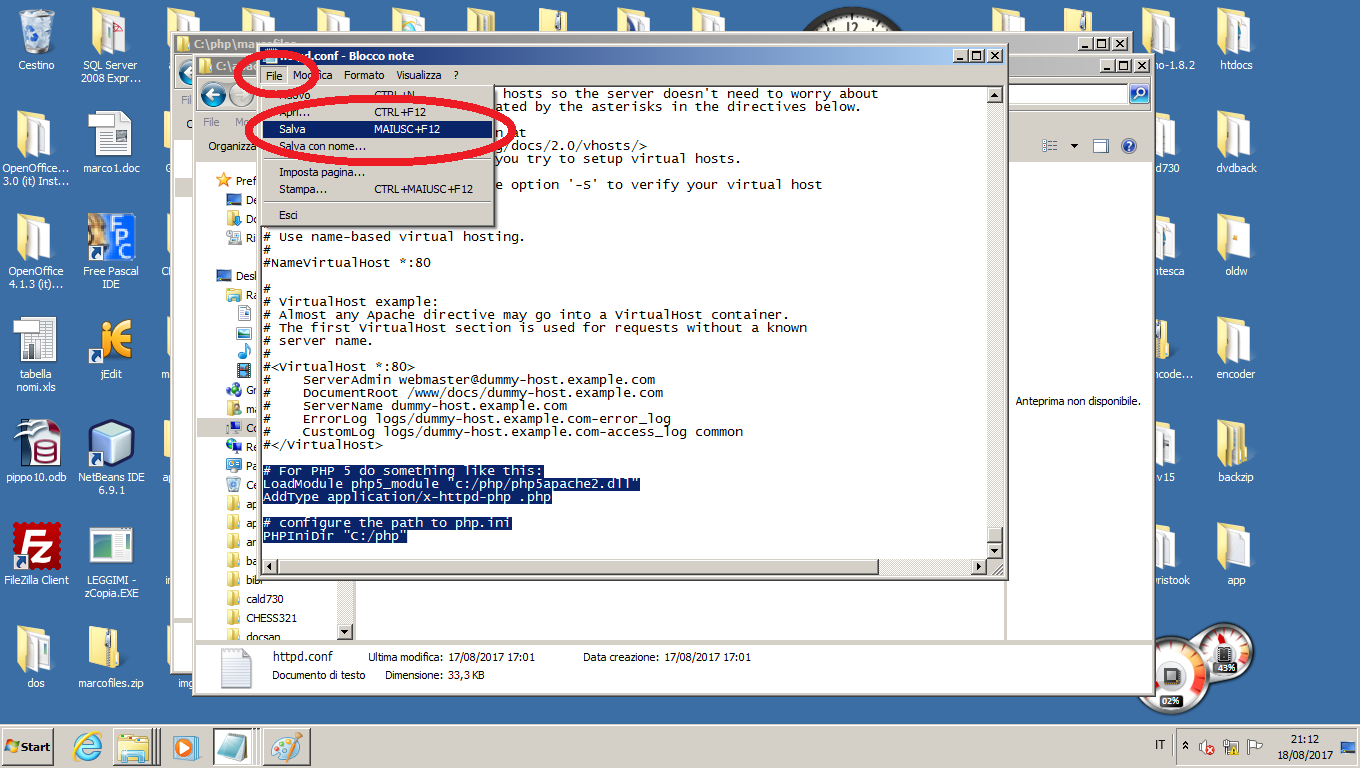1360x768 pixels.
Task: Click Salva in the File menu
Action: point(294,129)
